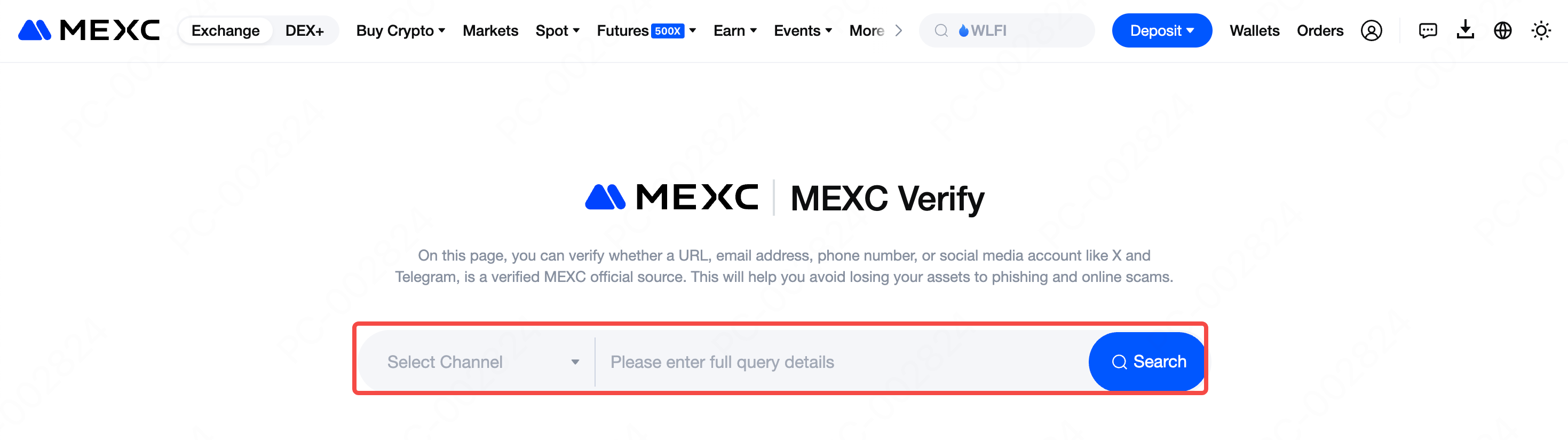Go to the Markets page
The height and width of the screenshot is (440, 1568).
tap(490, 30)
